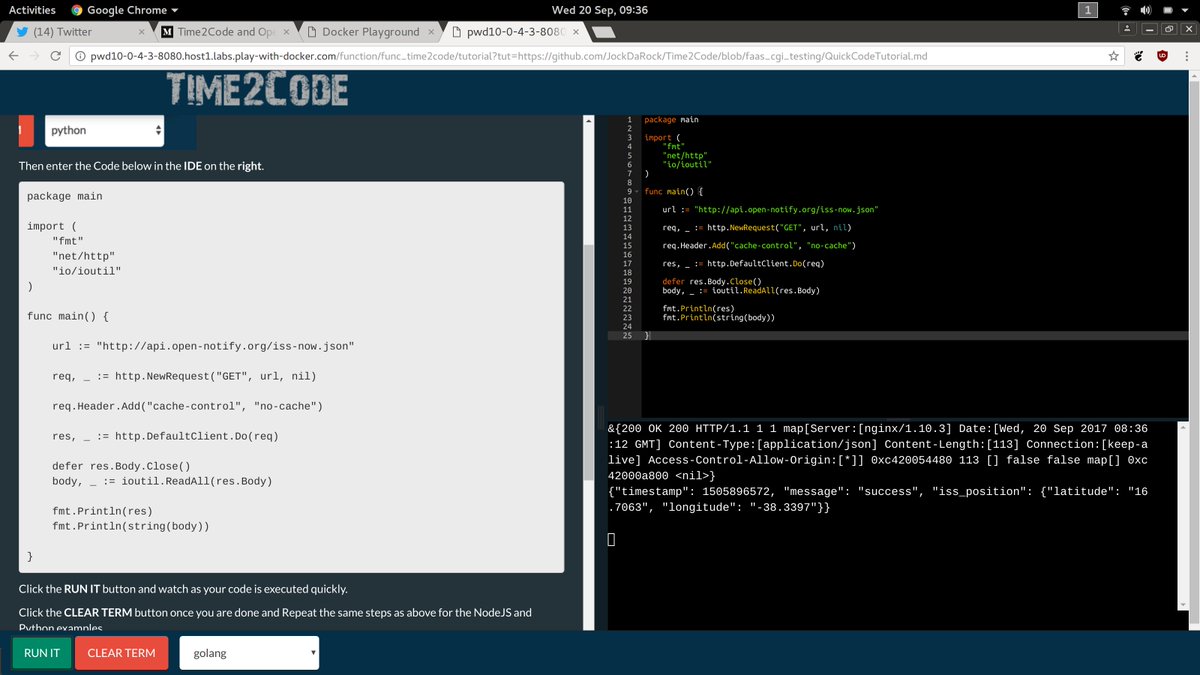This screenshot has height=675, width=1200.
Task: Click the 'Then enter the Code below' instruction
Action: coord(141,165)
